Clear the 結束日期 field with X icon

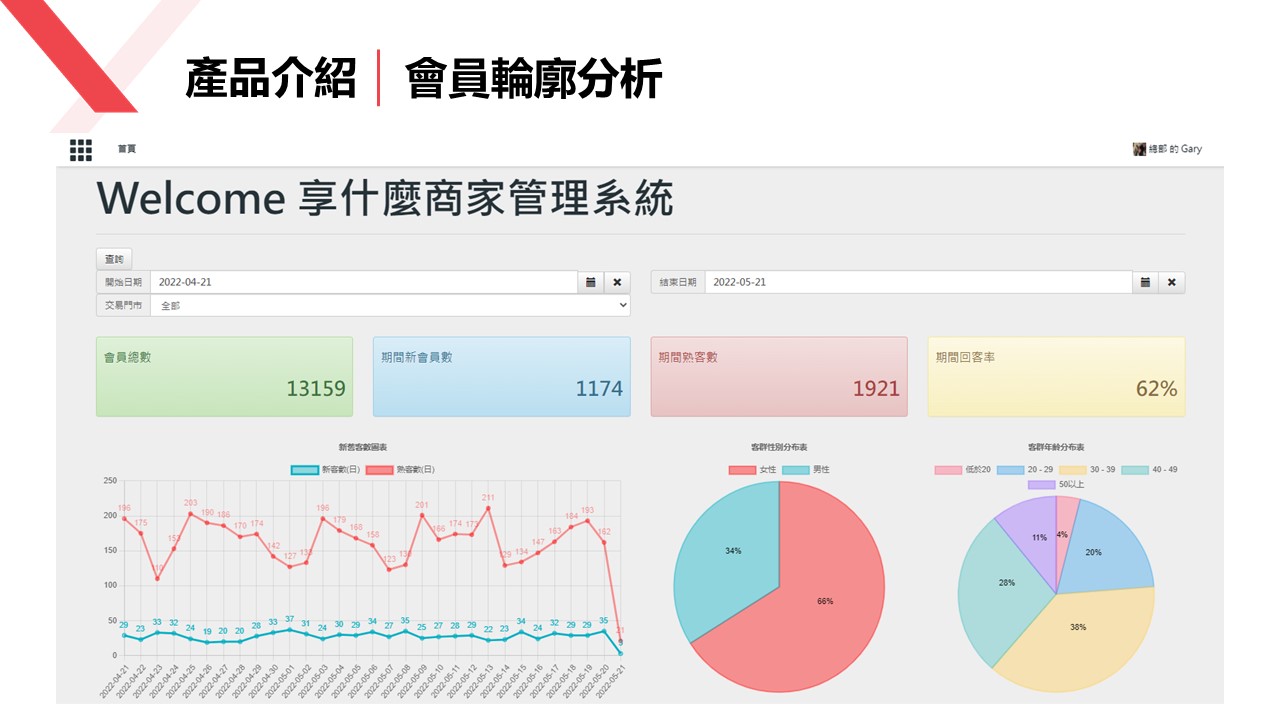1171,282
